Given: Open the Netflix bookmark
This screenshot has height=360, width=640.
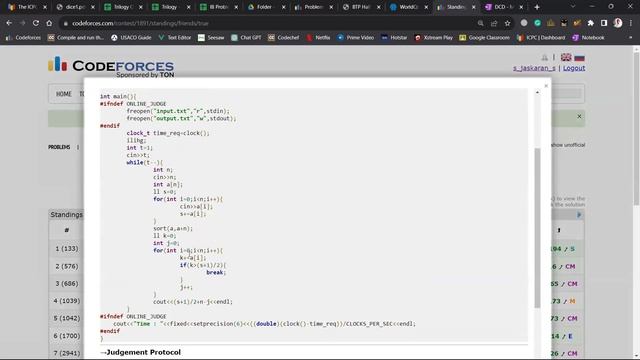Looking at the screenshot, I should [318, 38].
